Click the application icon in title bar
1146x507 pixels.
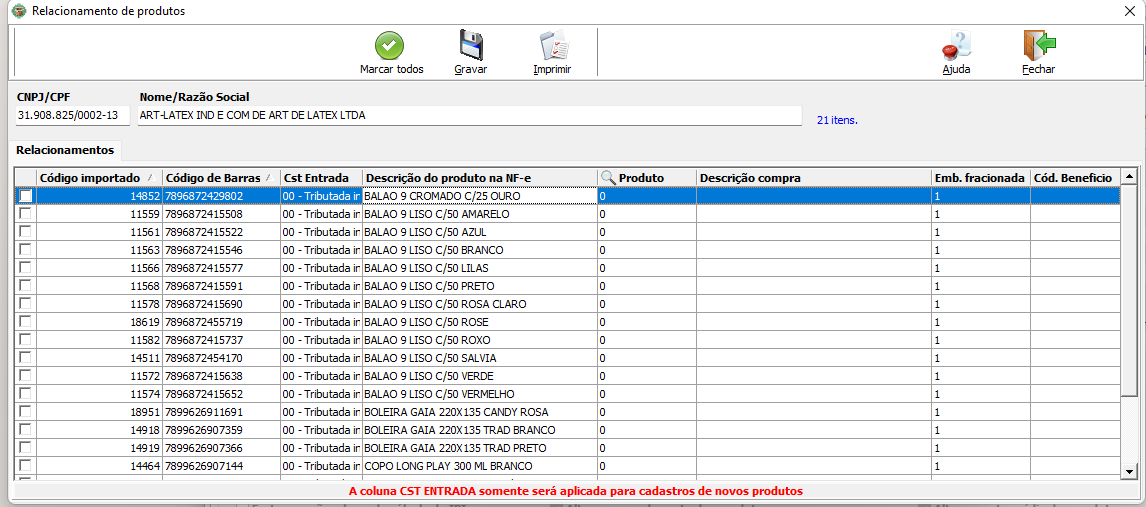(19, 11)
